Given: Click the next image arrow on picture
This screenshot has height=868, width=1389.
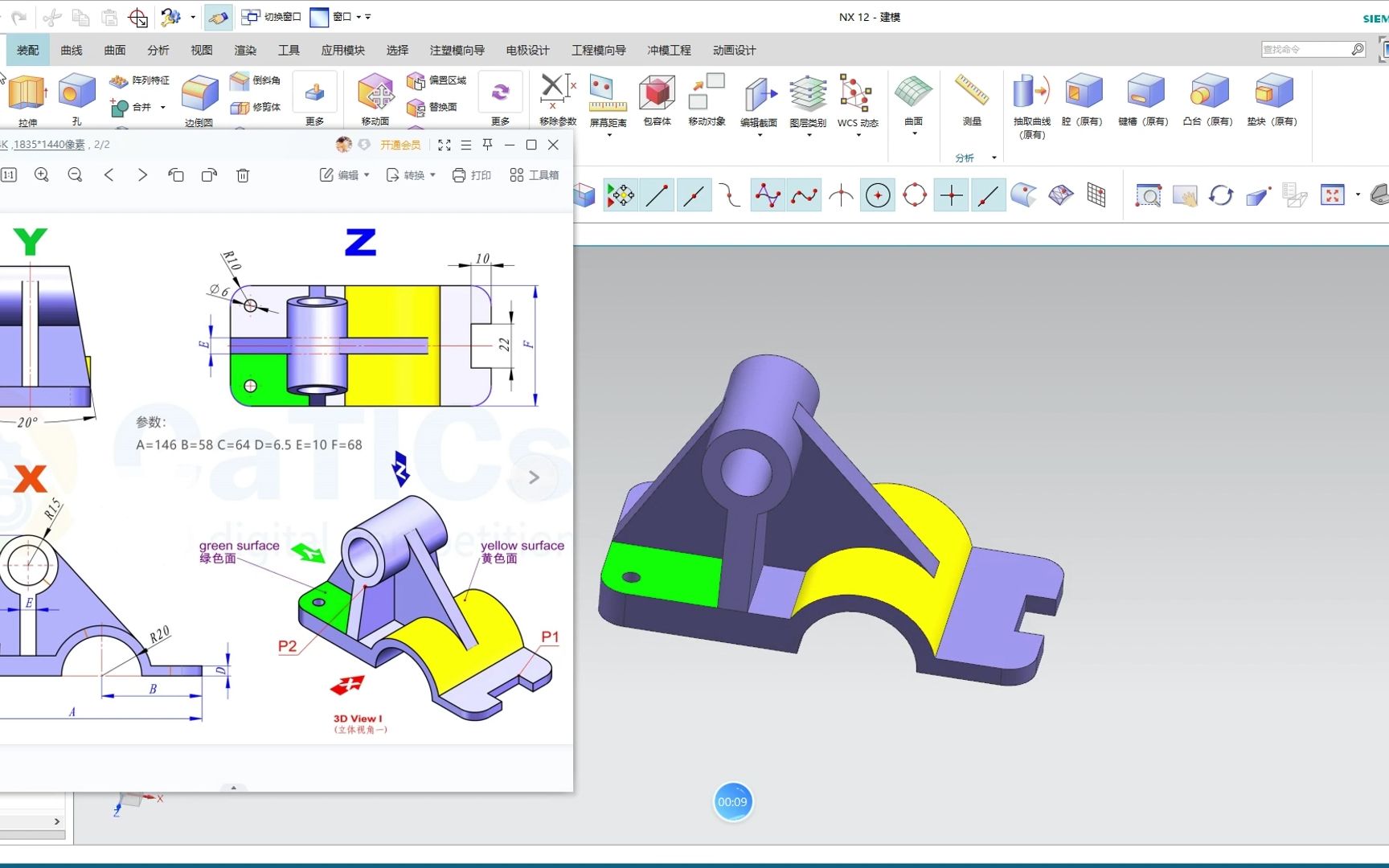Looking at the screenshot, I should (534, 477).
